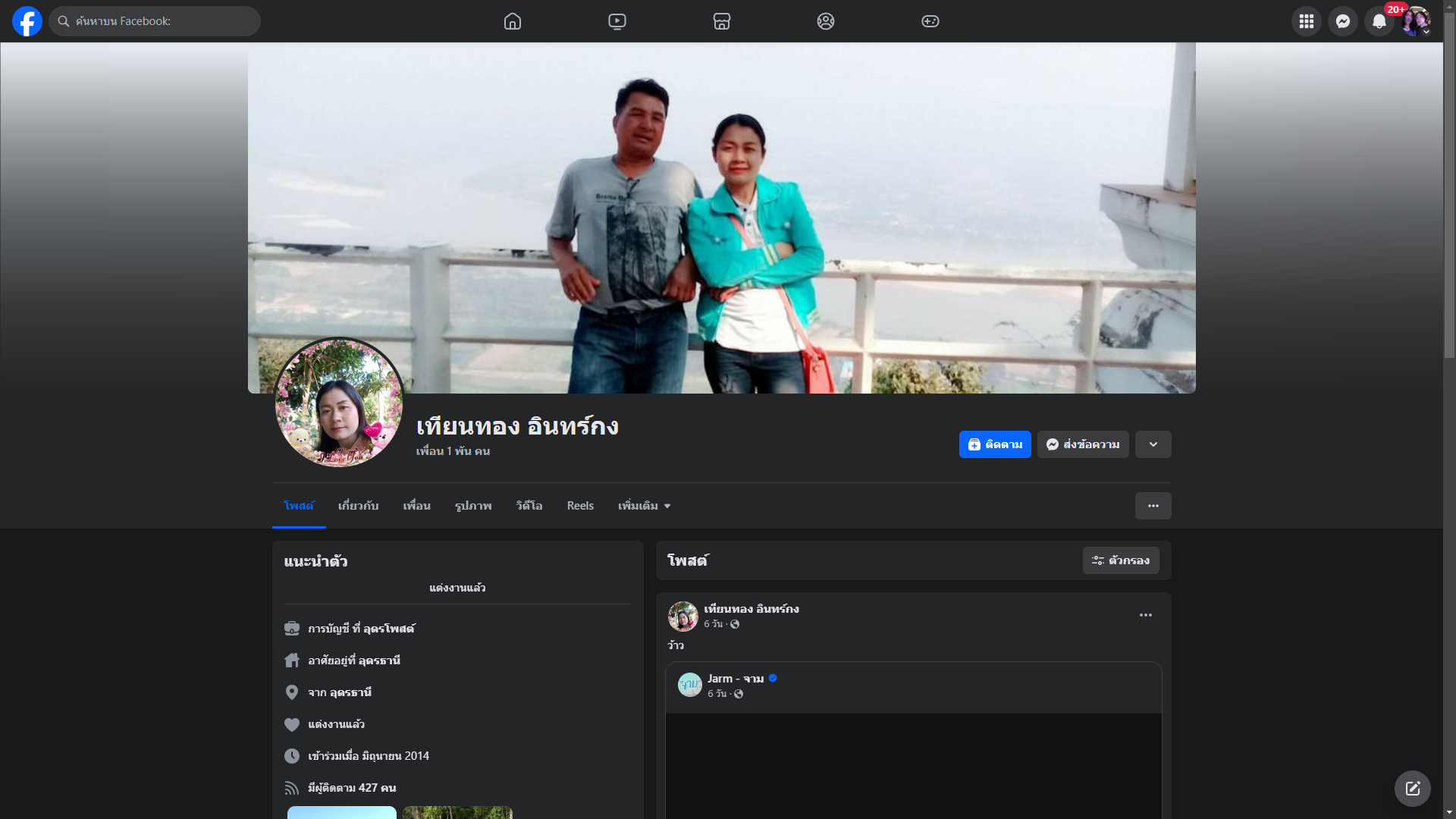Screen dimensions: 1456x819
Task: Click the ส่งข้อความ message button
Action: point(1083,444)
